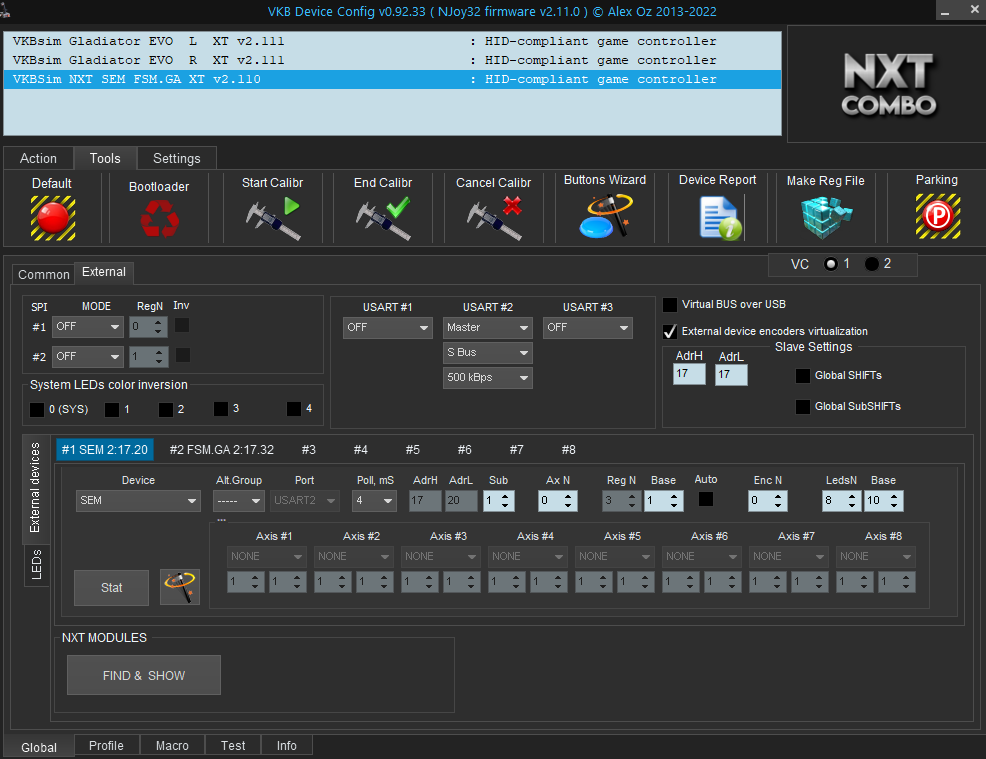Image resolution: width=986 pixels, height=759 pixels.
Task: Open the Device Report document icon
Action: 720,218
